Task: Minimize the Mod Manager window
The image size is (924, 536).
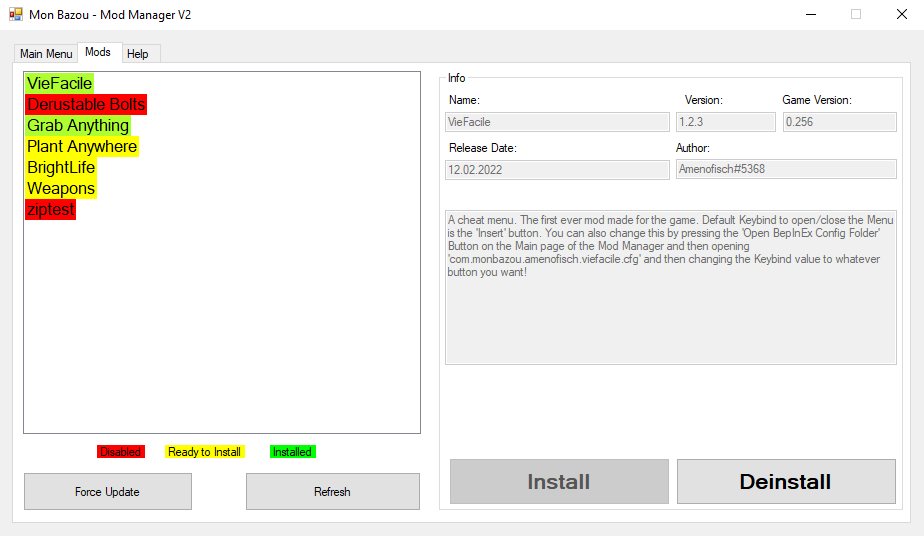Action: (x=811, y=14)
